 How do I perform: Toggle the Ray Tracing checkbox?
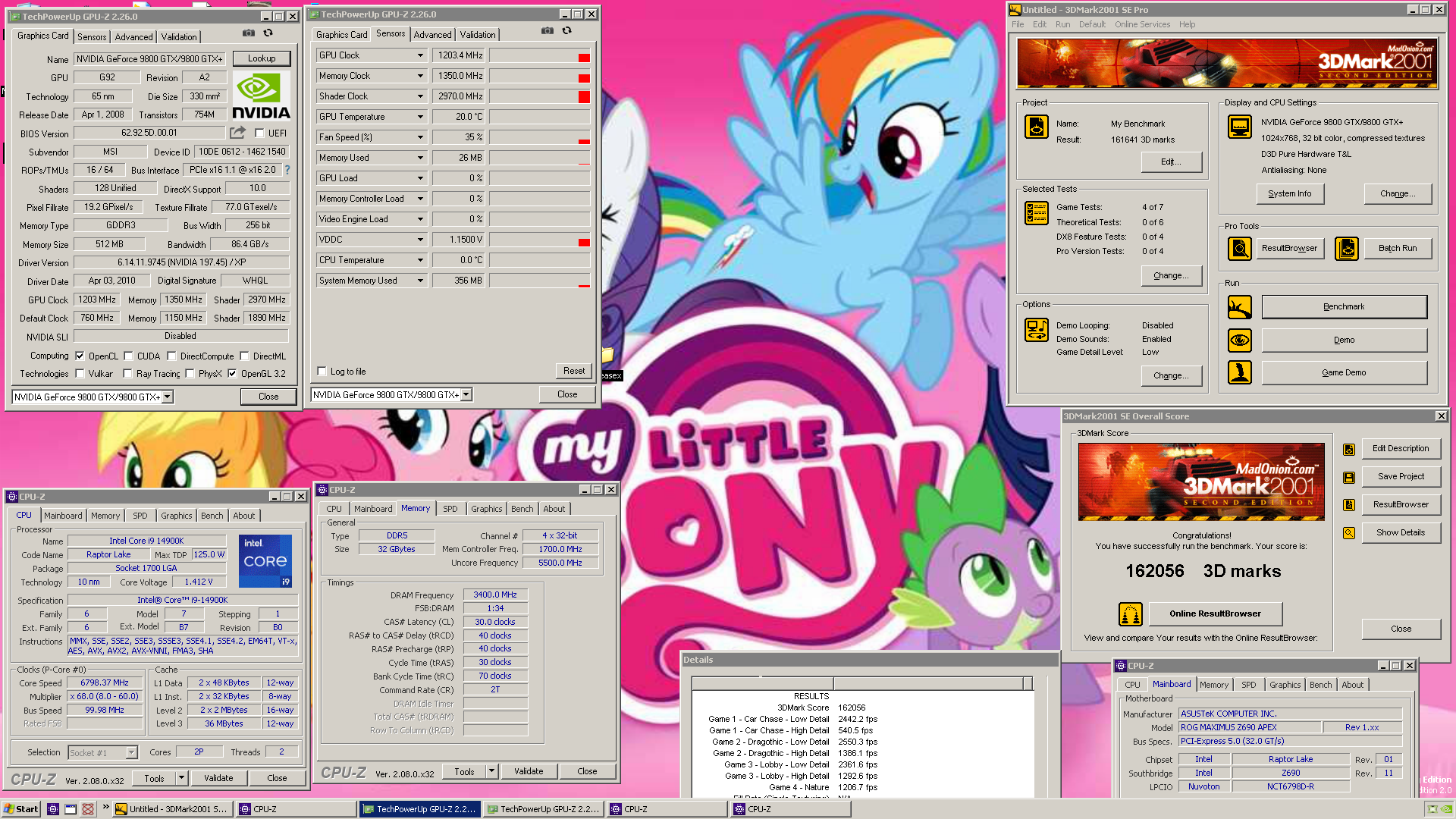pyautogui.click(x=127, y=373)
